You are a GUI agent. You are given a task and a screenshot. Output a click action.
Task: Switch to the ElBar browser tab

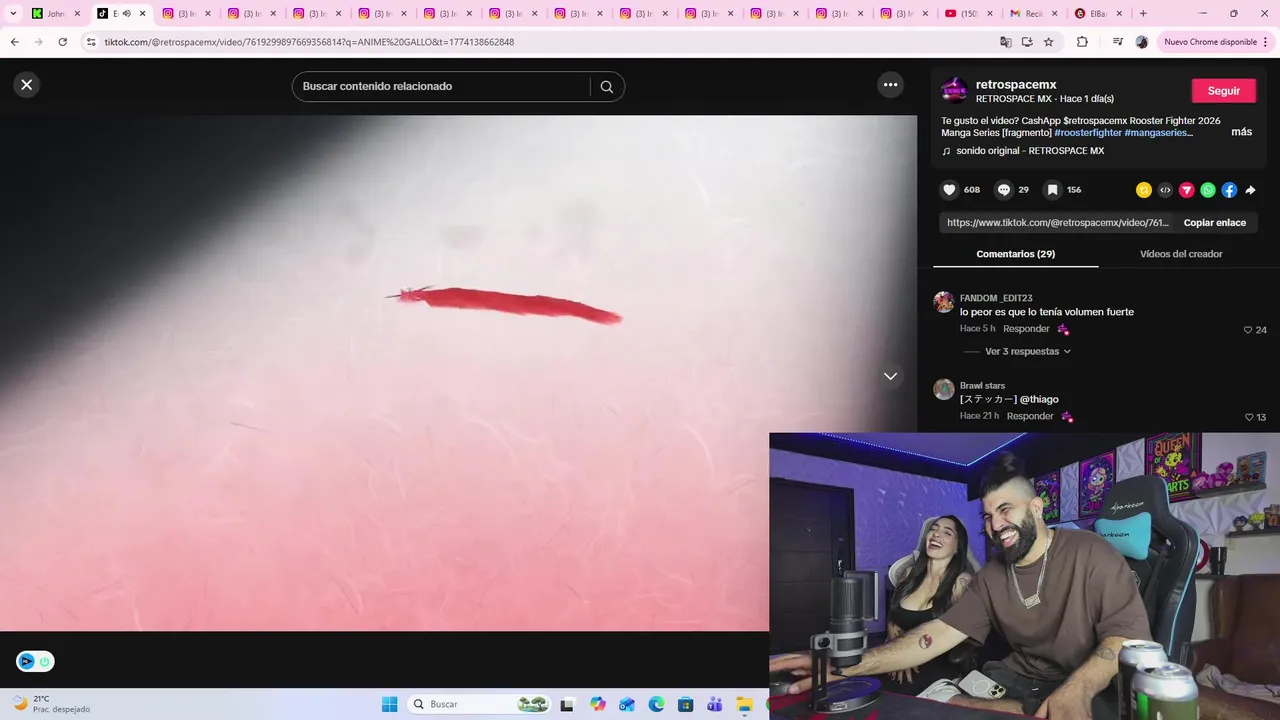point(1098,14)
